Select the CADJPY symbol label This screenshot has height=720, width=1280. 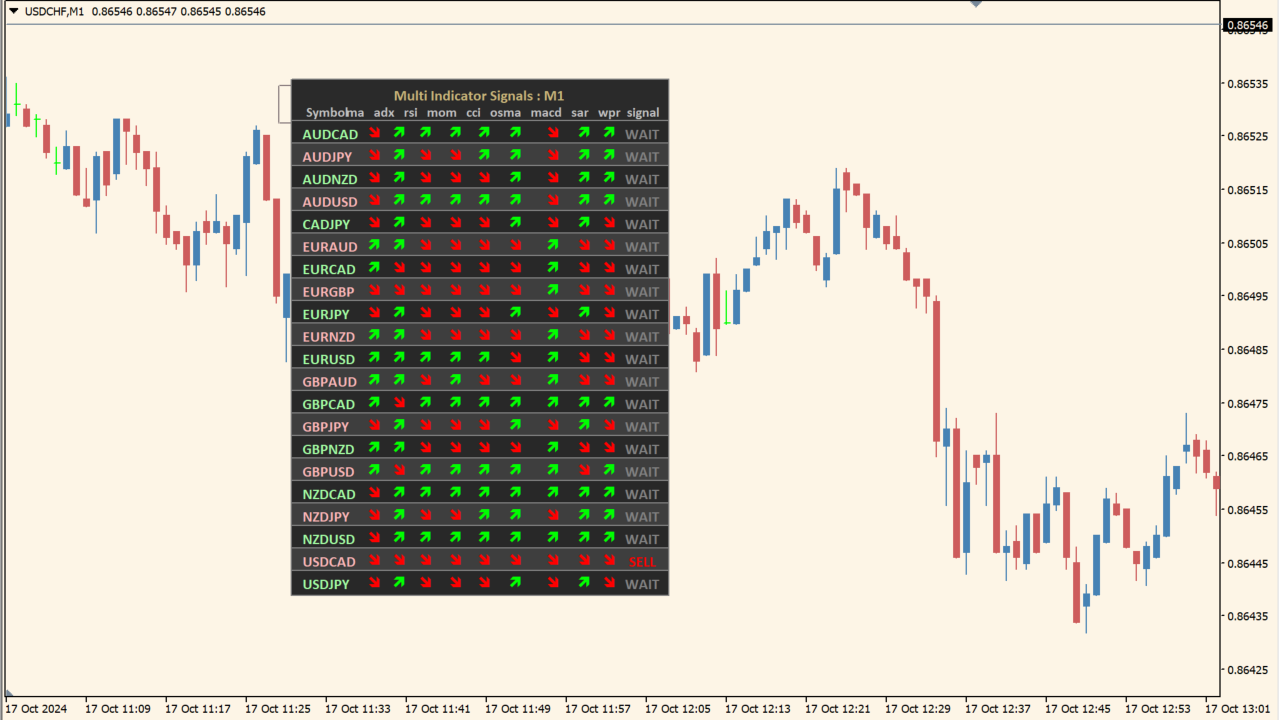[327, 225]
